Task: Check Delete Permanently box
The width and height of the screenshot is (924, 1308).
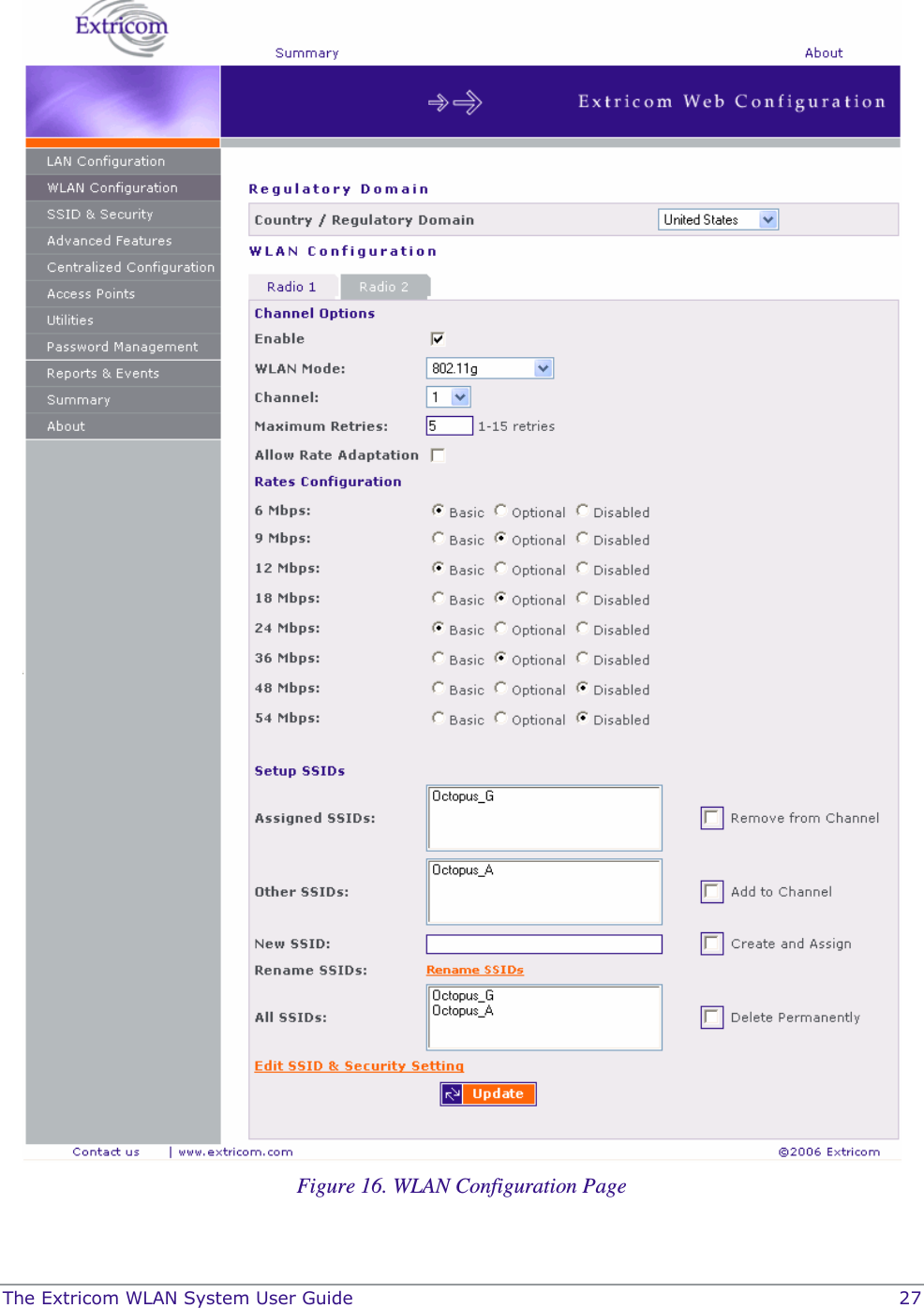Action: [x=712, y=1017]
